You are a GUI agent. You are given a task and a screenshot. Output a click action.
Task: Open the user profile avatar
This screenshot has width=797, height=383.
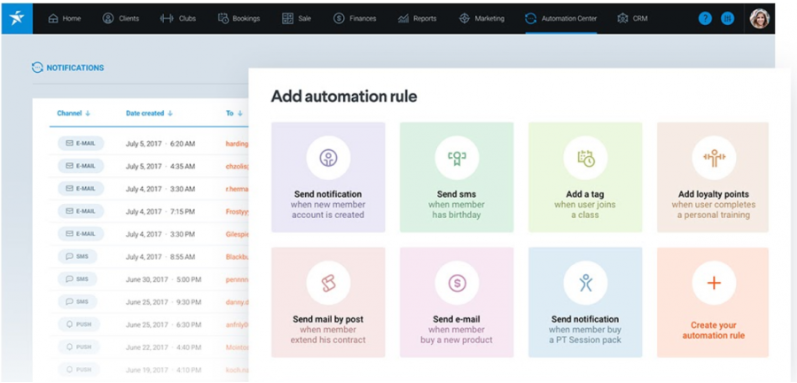coord(759,18)
